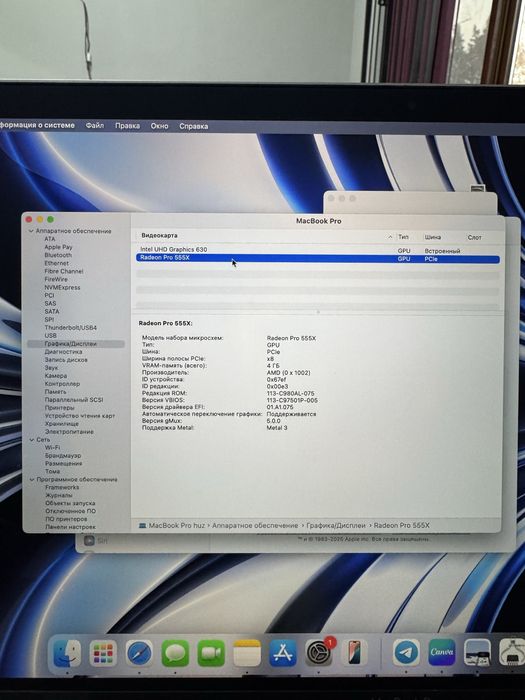The height and width of the screenshot is (700, 525).
Task: Click the MacBook Pro huz path icon
Action: tap(142, 525)
